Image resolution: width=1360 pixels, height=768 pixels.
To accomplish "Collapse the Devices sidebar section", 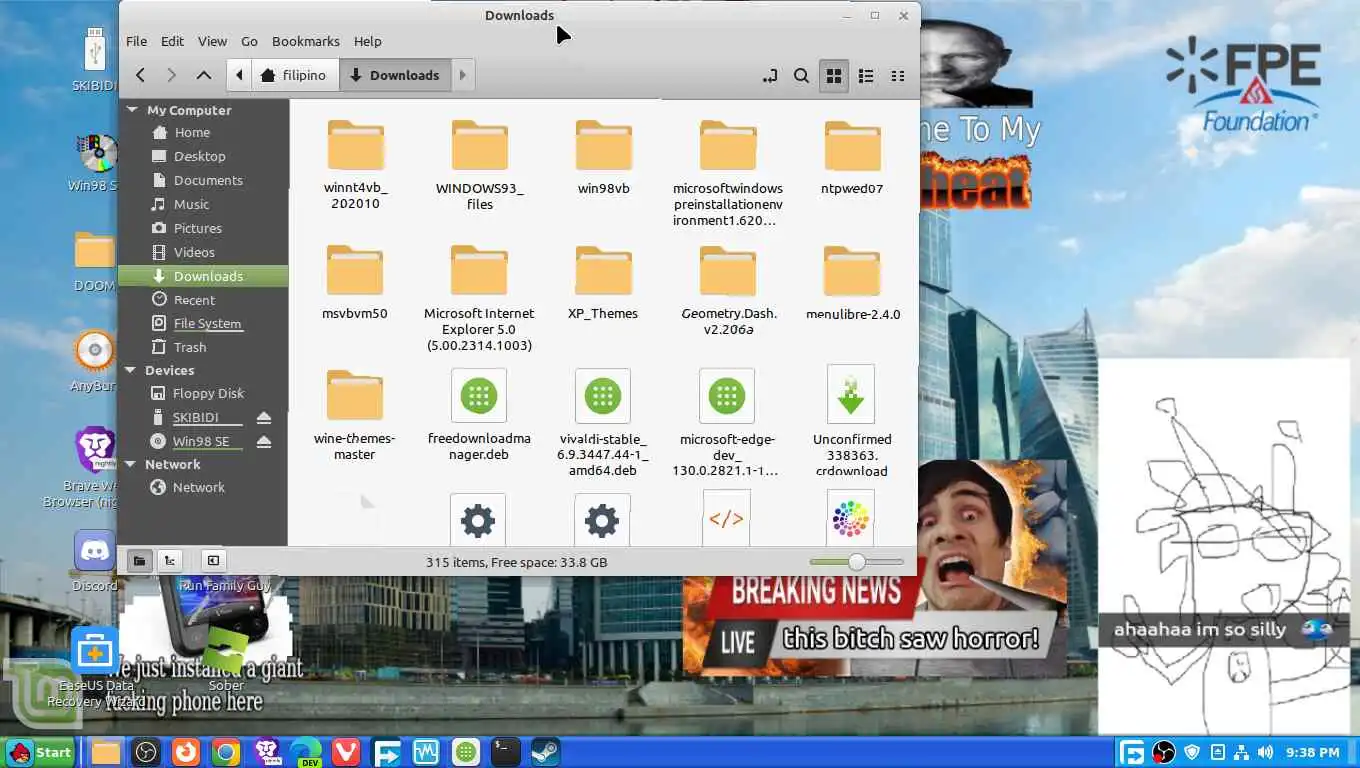I will coord(131,370).
